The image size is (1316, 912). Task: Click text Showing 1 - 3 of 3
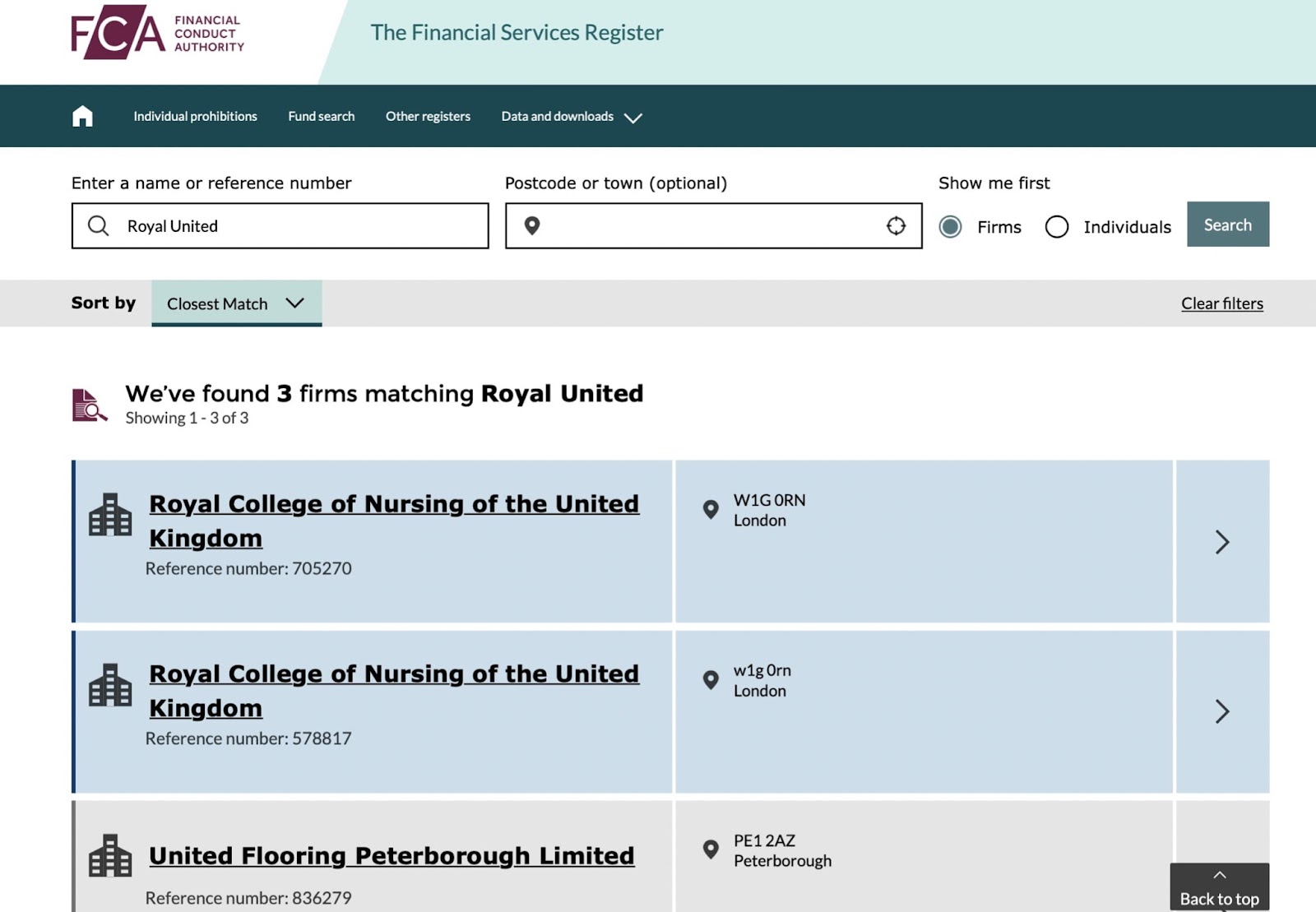tap(187, 418)
